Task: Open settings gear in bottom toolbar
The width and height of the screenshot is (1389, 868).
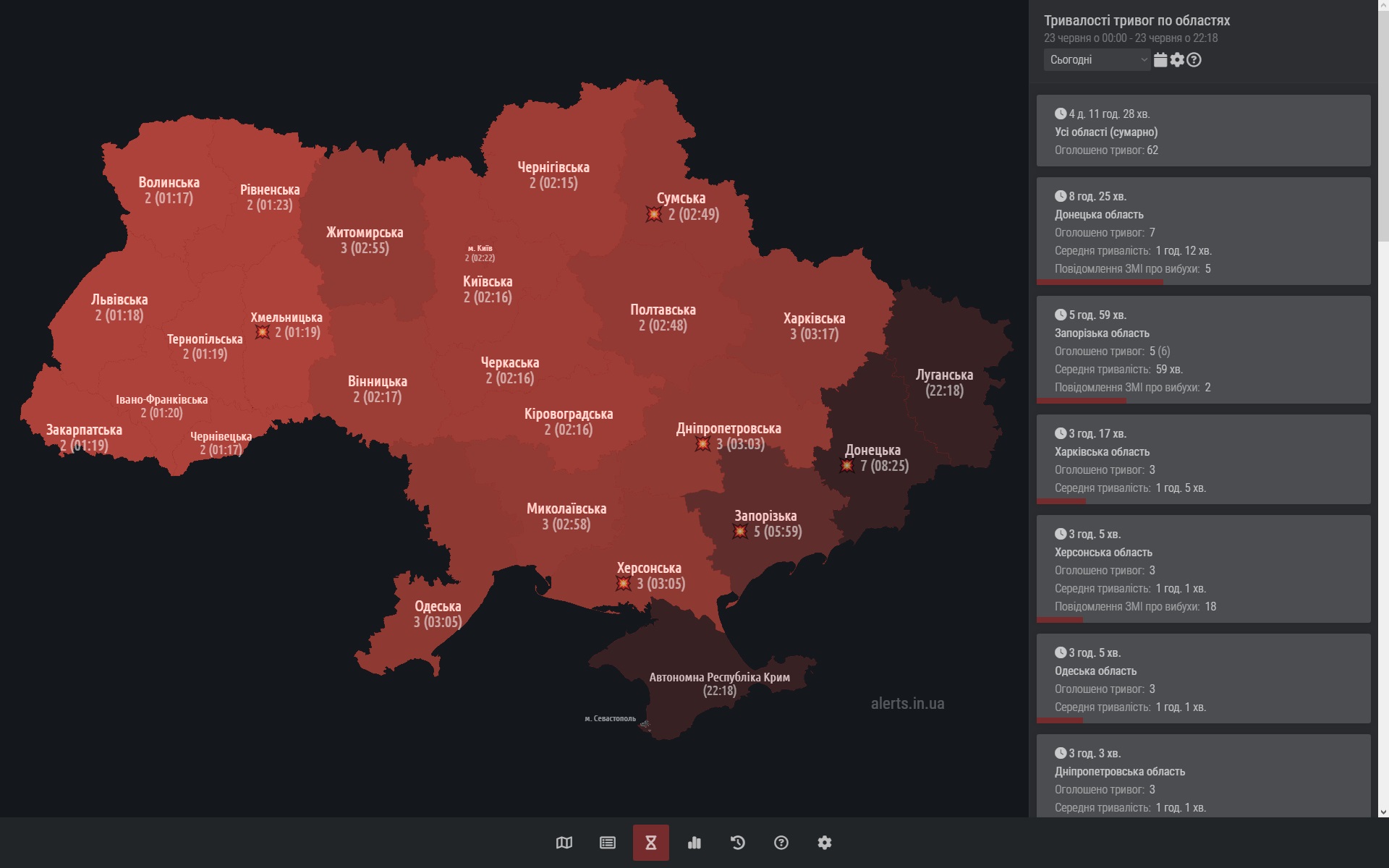Action: click(x=825, y=843)
